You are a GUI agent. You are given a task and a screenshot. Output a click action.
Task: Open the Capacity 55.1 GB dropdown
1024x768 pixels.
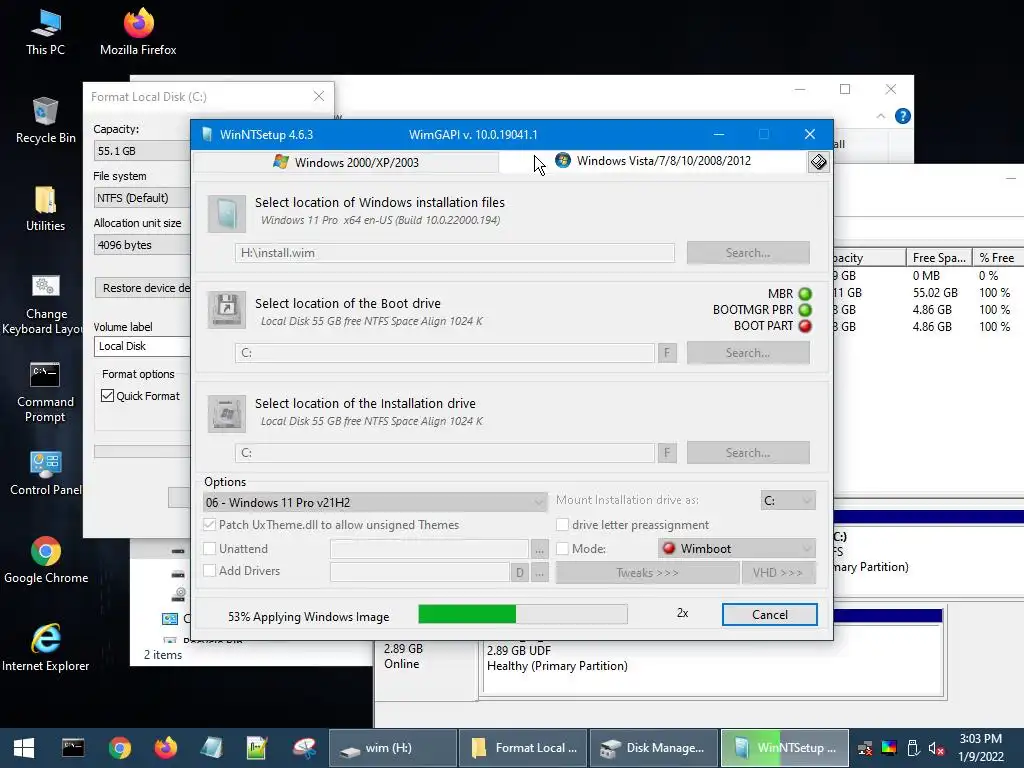click(142, 151)
